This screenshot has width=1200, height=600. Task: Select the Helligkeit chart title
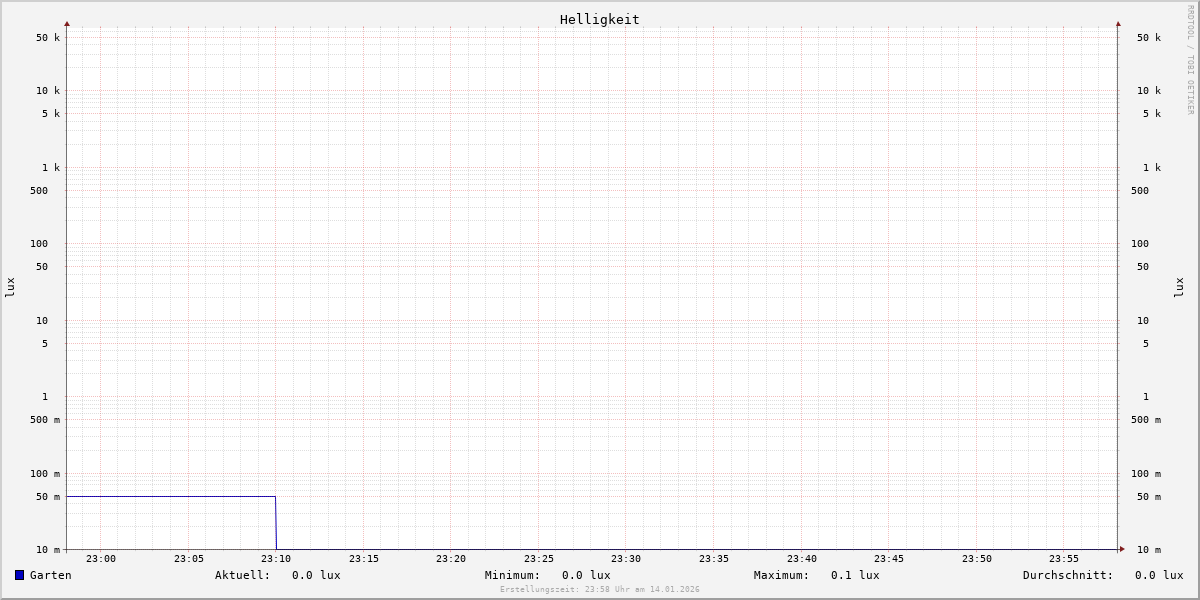(599, 19)
